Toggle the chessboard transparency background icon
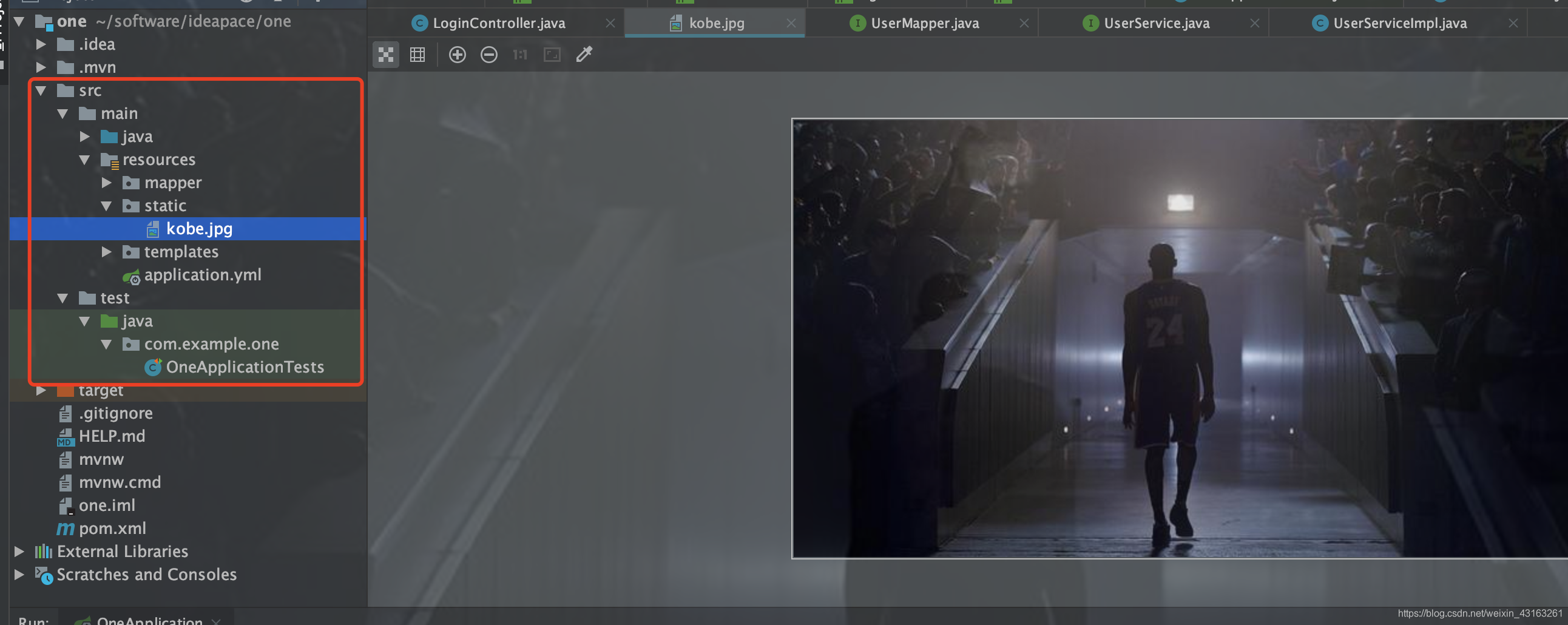This screenshot has width=1568, height=625. (x=386, y=55)
